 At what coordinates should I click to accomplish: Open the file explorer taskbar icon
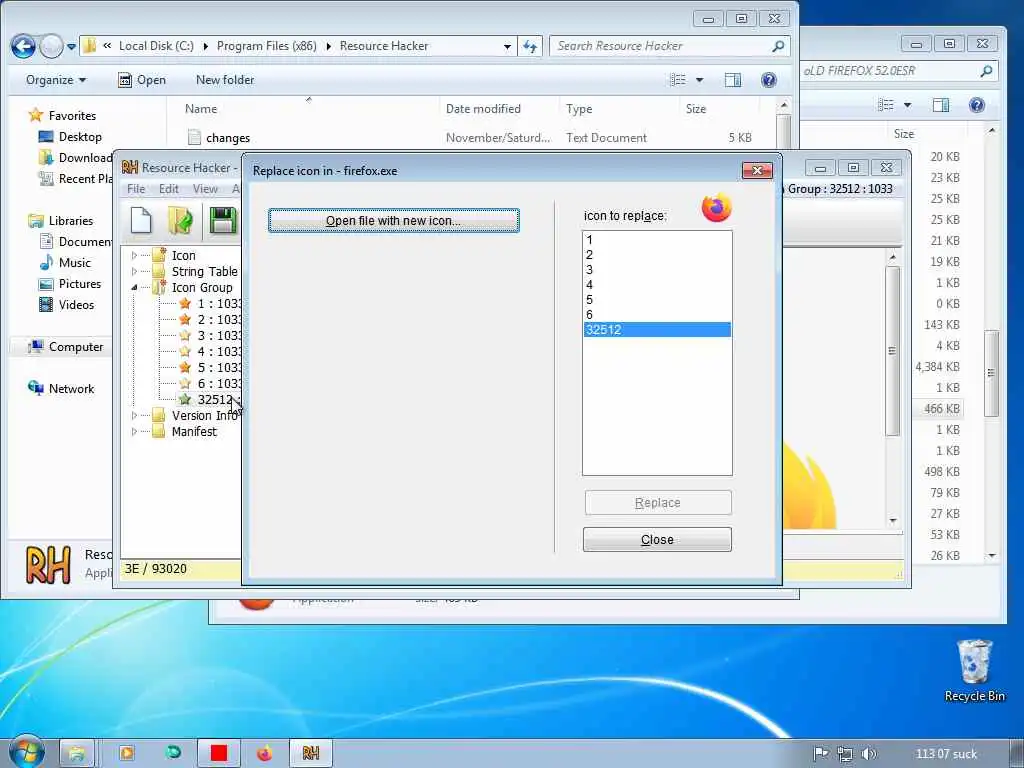pos(77,753)
